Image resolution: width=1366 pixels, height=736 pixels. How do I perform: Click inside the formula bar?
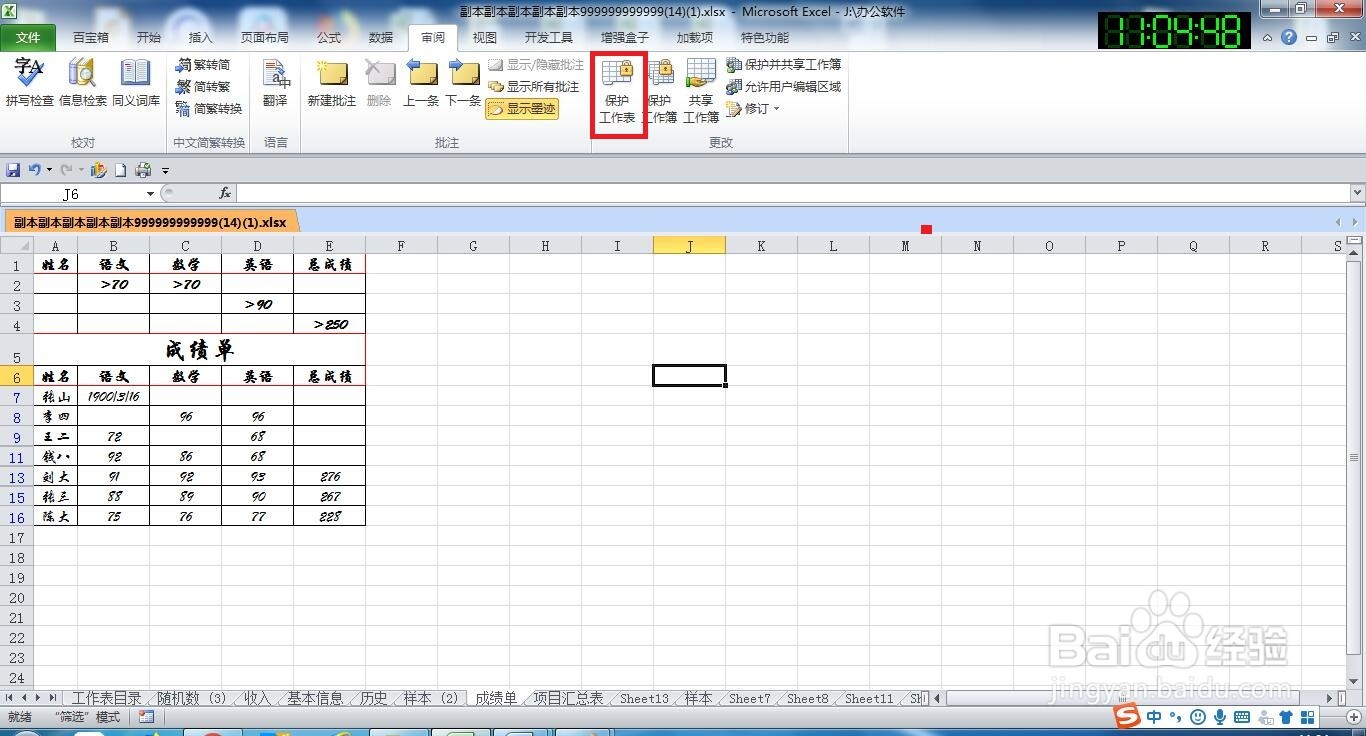click(x=792, y=193)
